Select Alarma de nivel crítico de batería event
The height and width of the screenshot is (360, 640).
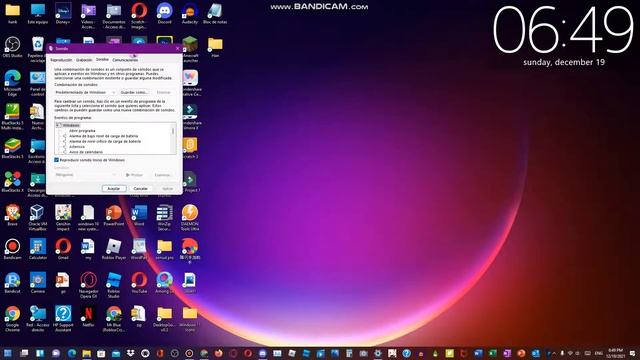105,141
